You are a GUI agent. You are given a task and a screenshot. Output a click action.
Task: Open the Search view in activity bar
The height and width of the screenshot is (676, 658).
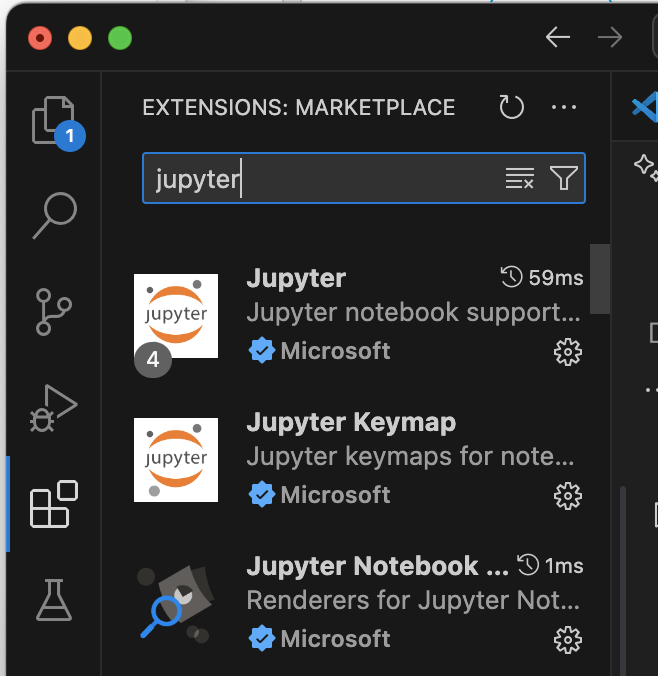54,215
